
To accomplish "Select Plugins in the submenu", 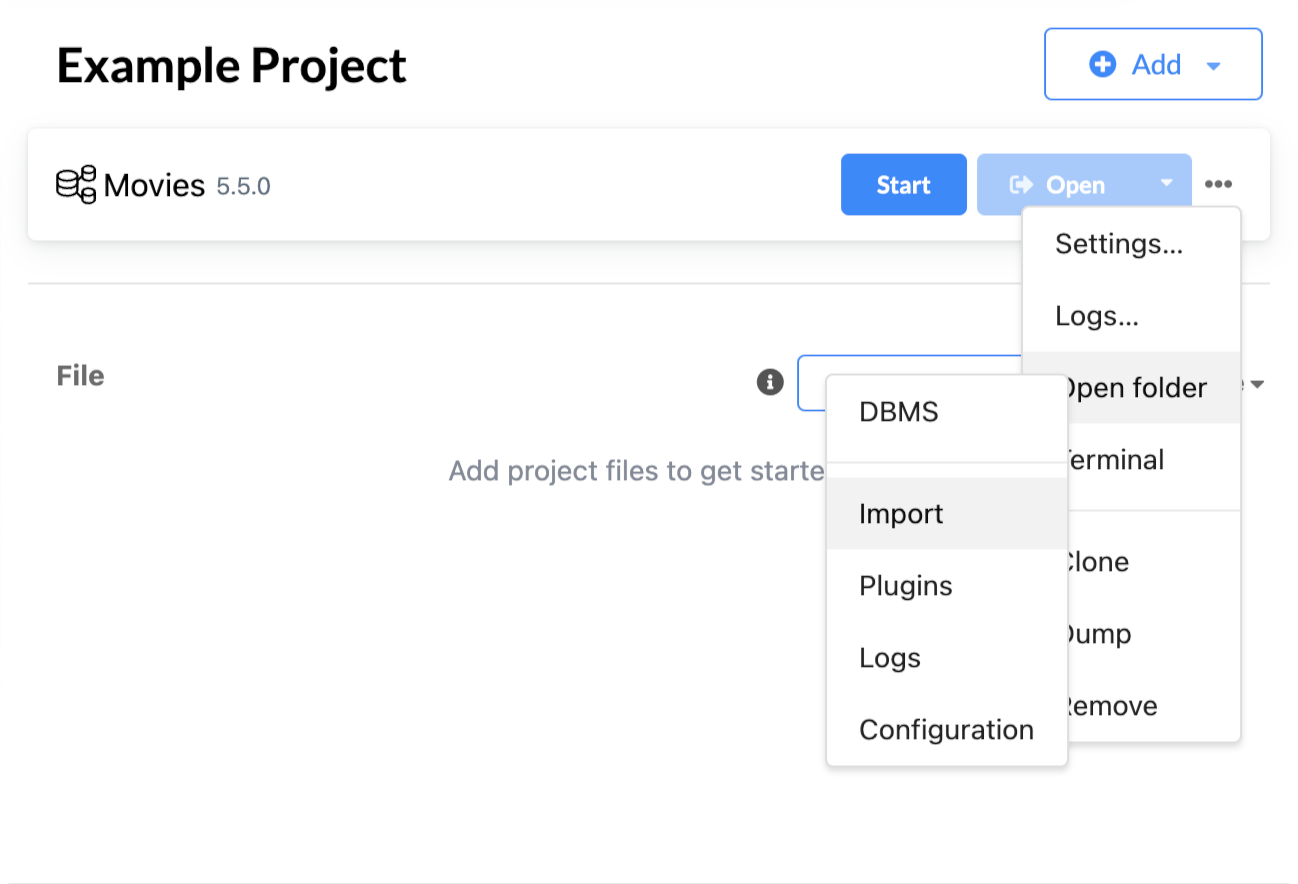I will click(x=905, y=586).
